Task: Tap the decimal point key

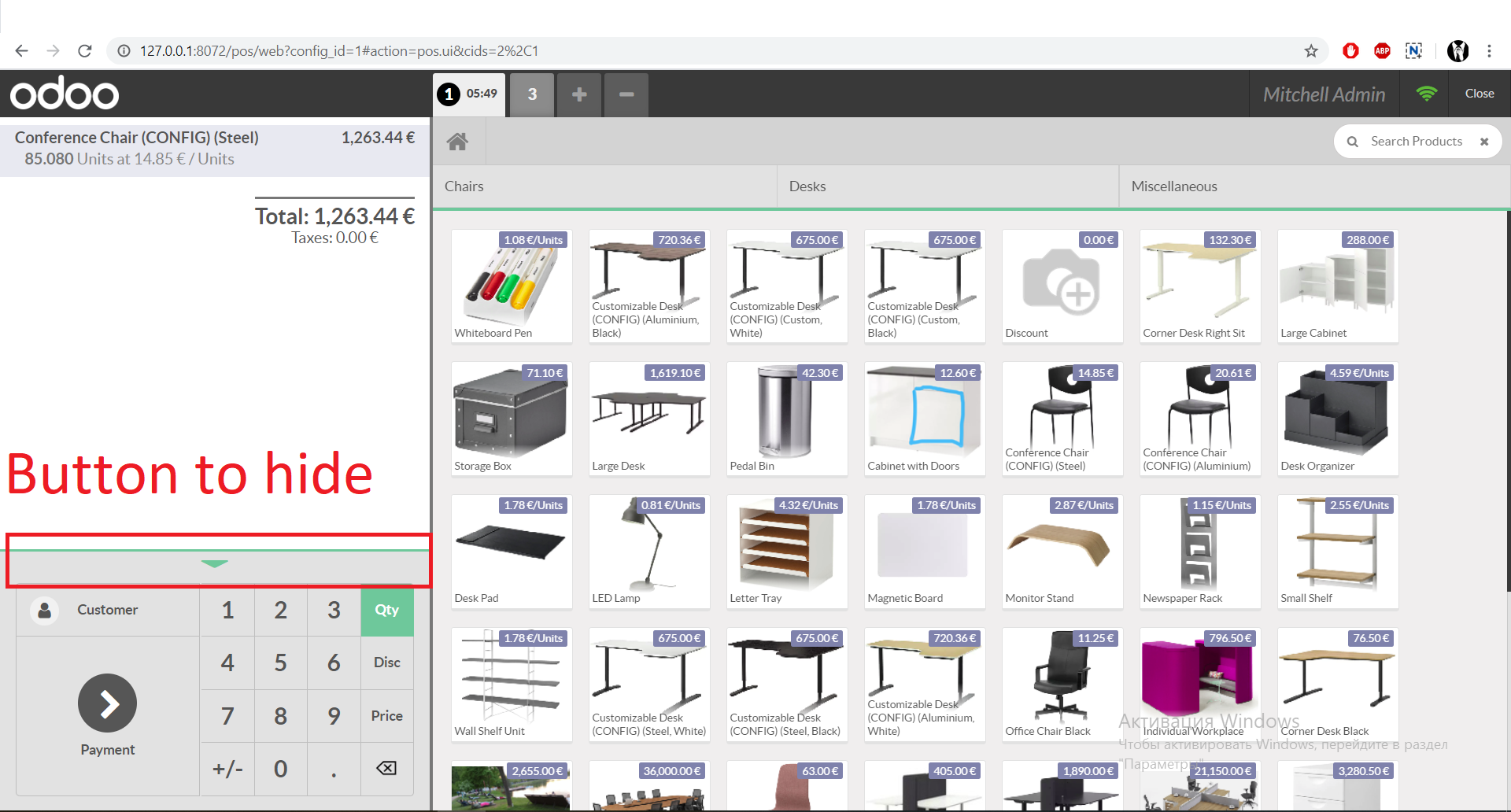Action: pyautogui.click(x=334, y=769)
